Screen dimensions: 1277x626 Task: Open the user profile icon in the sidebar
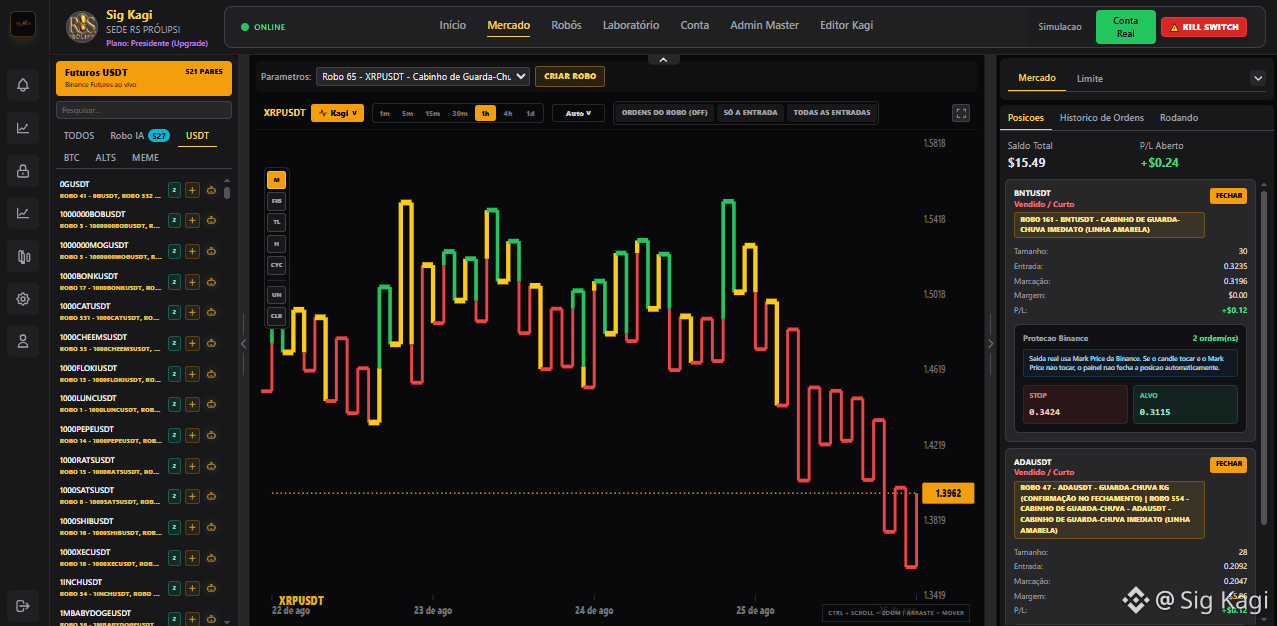tap(23, 340)
